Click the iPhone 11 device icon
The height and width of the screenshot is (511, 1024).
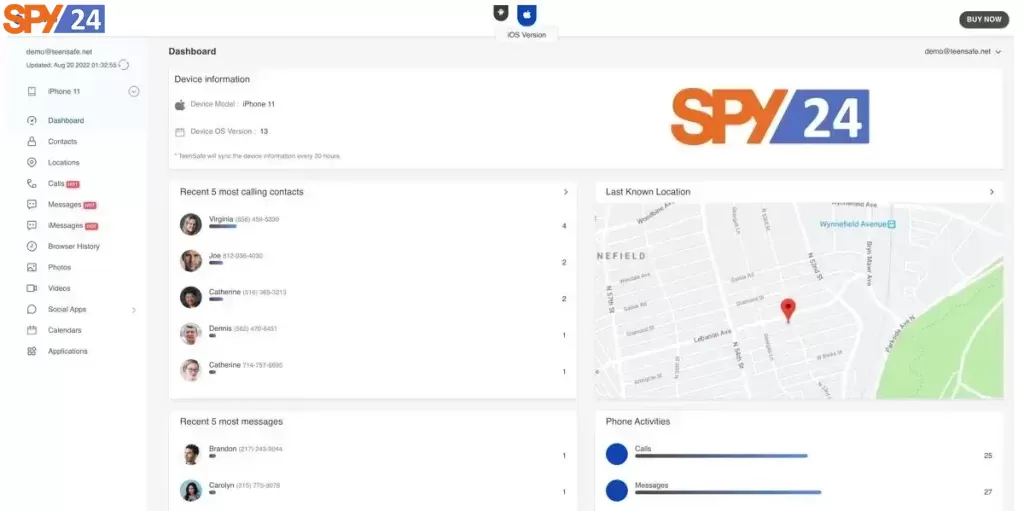coord(31,91)
